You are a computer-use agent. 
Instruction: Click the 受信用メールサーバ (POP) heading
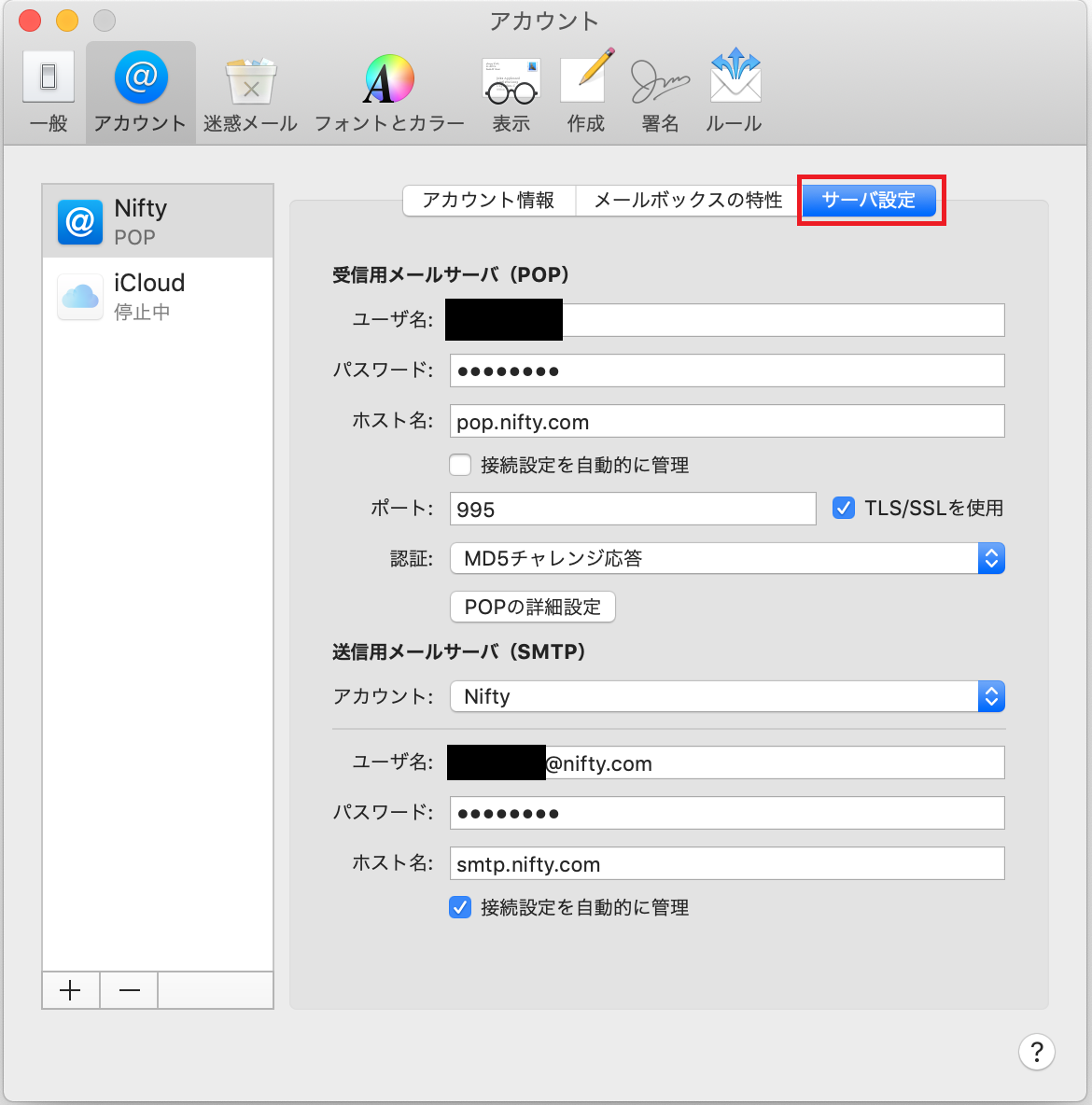tap(451, 274)
